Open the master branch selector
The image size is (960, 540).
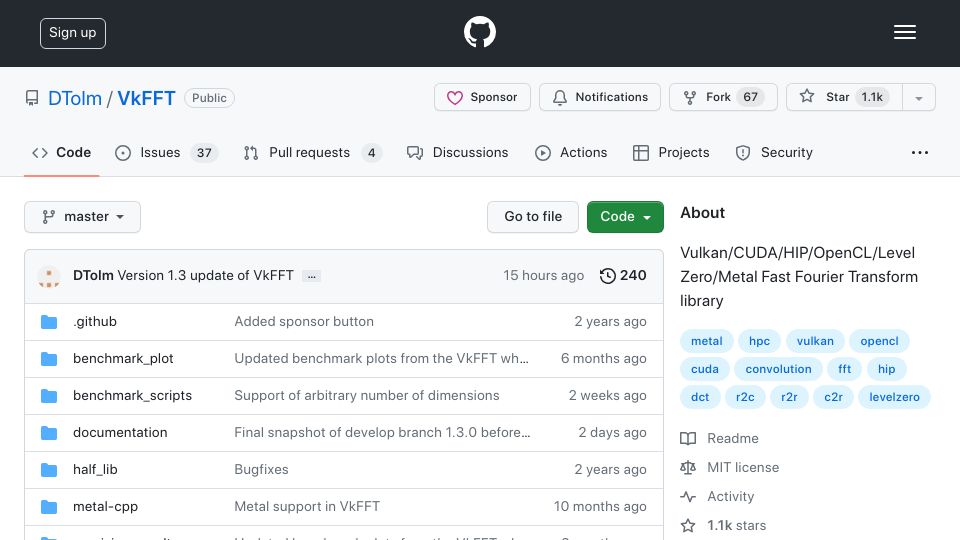(x=83, y=217)
